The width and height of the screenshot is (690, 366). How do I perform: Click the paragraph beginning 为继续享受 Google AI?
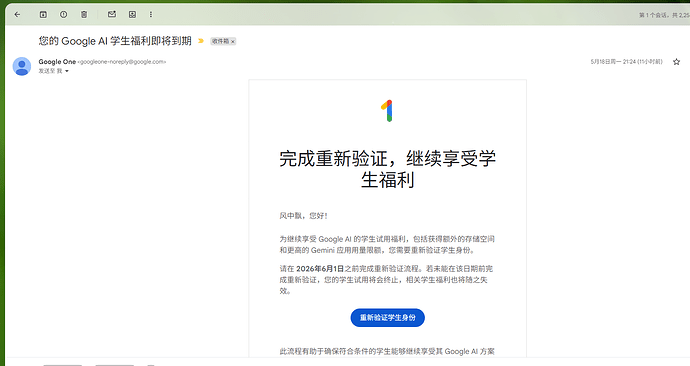(x=387, y=245)
